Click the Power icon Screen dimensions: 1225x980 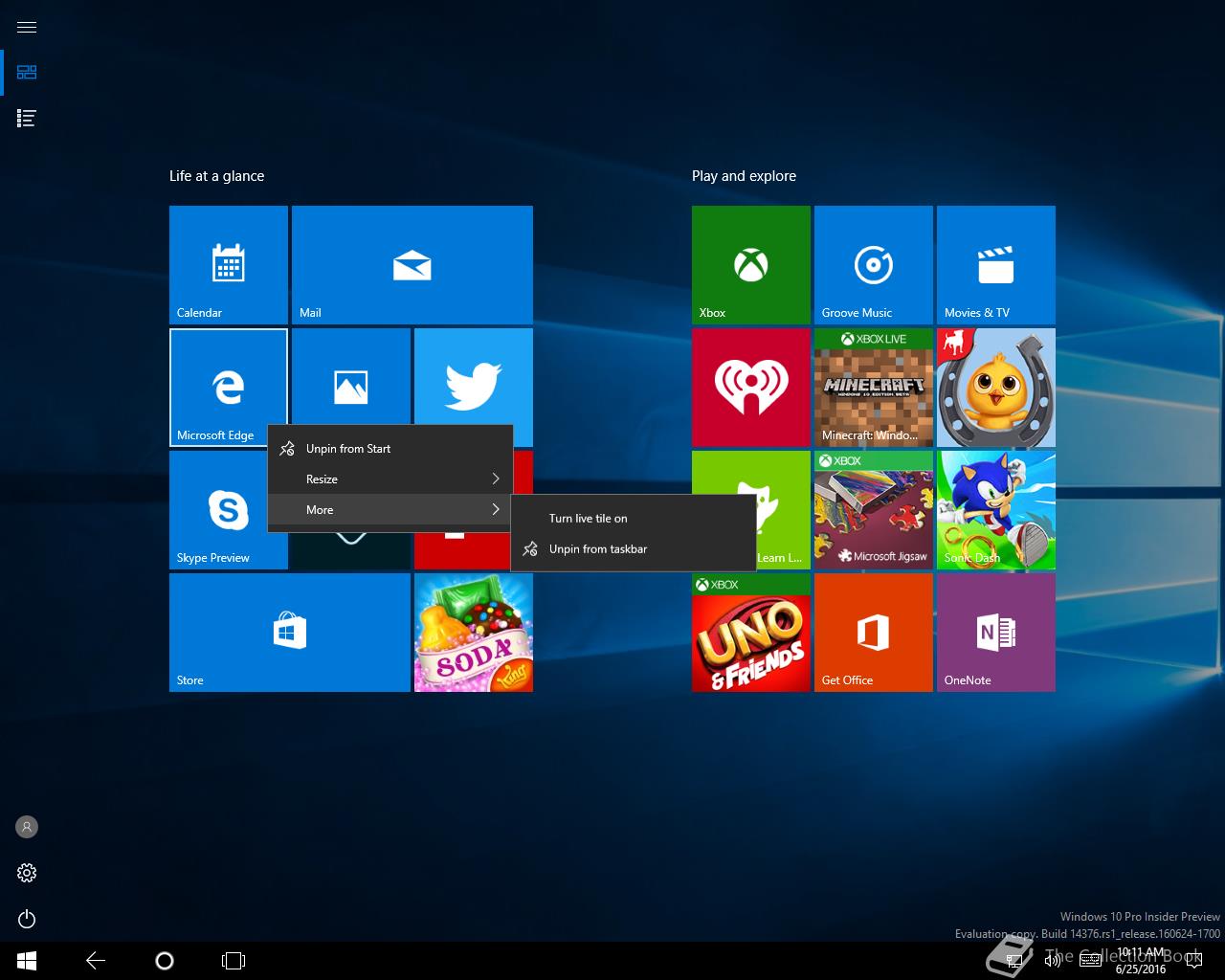click(27, 919)
